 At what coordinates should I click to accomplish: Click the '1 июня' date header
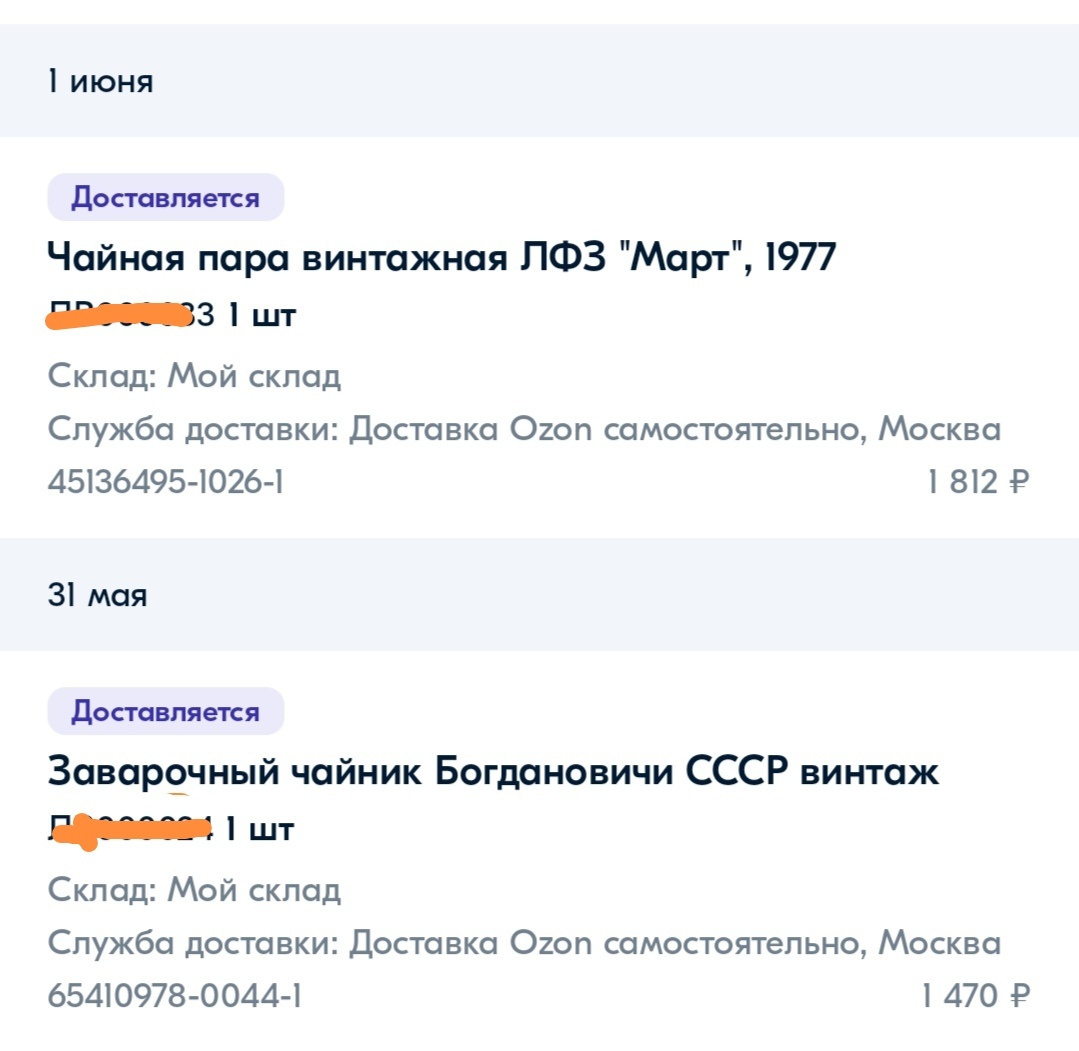(x=100, y=81)
